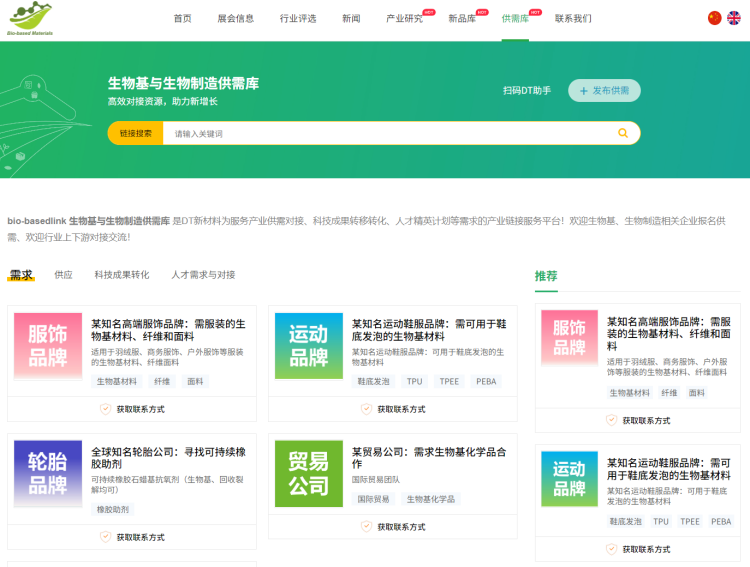Click the 链接搜索 yellow search label
750x567 pixels.
pos(136,133)
